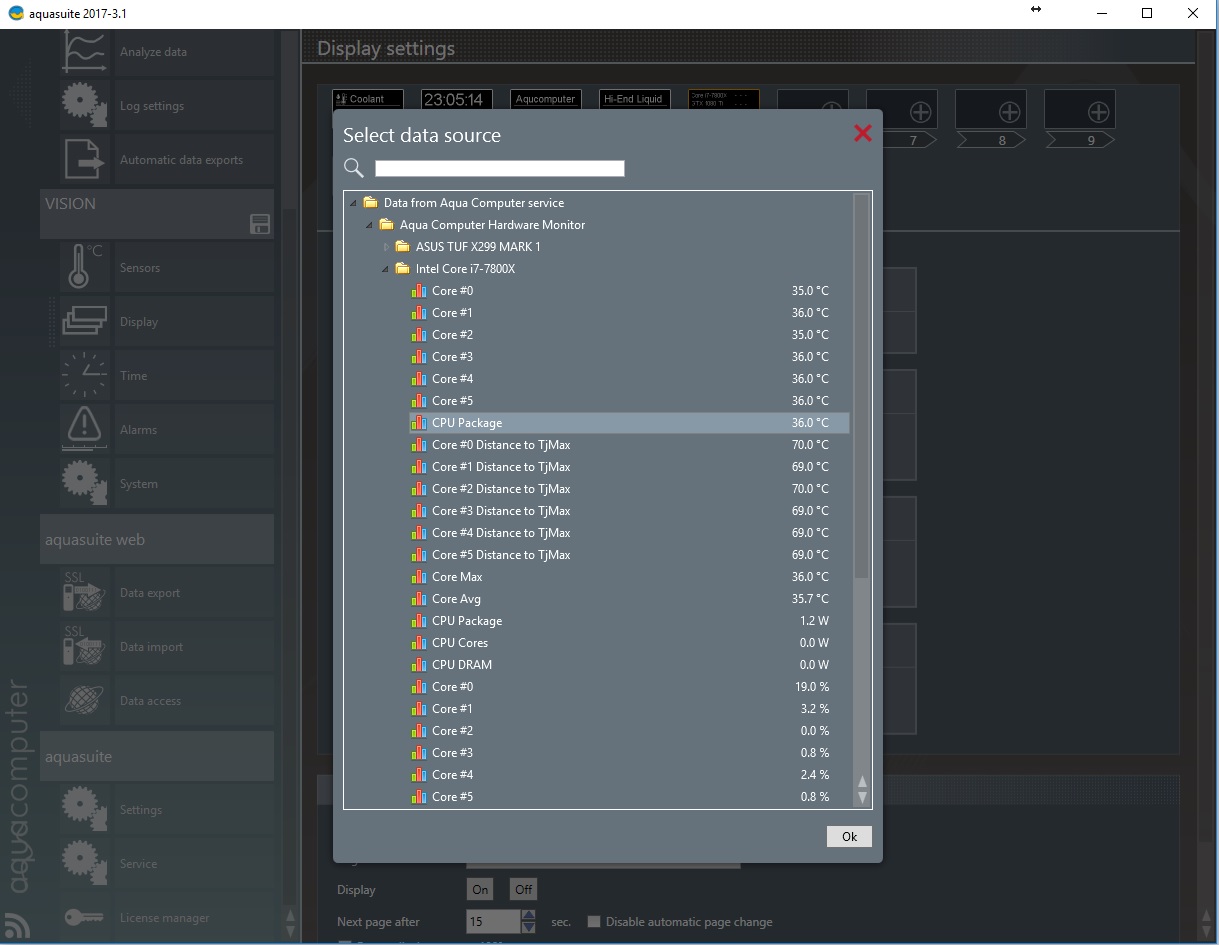Open the Analyze data section
The image size is (1219, 945).
point(153,52)
